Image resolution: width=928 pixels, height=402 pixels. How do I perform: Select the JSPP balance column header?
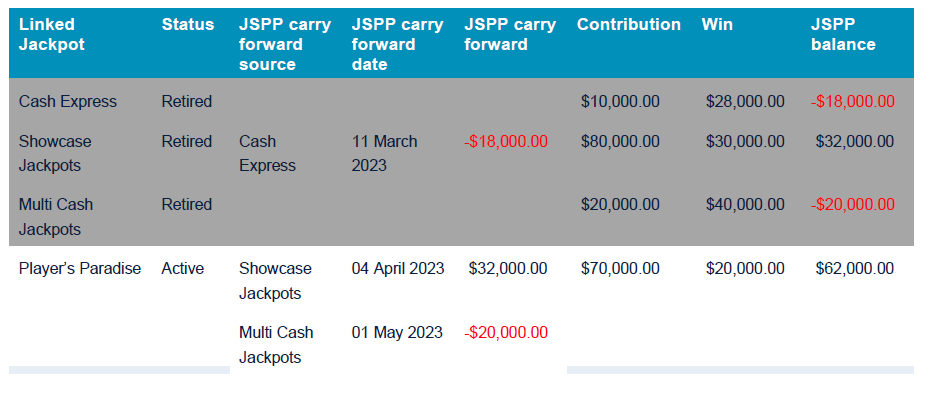(842, 34)
